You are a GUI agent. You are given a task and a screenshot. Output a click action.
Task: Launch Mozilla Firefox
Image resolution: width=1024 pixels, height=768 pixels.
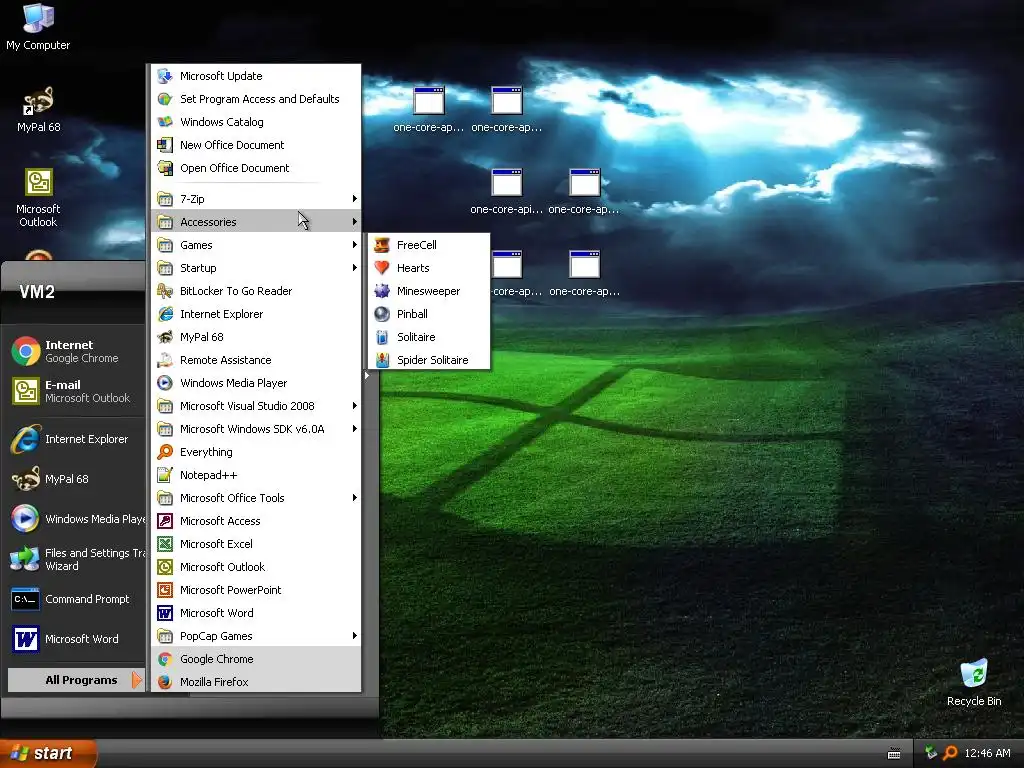(x=256, y=682)
